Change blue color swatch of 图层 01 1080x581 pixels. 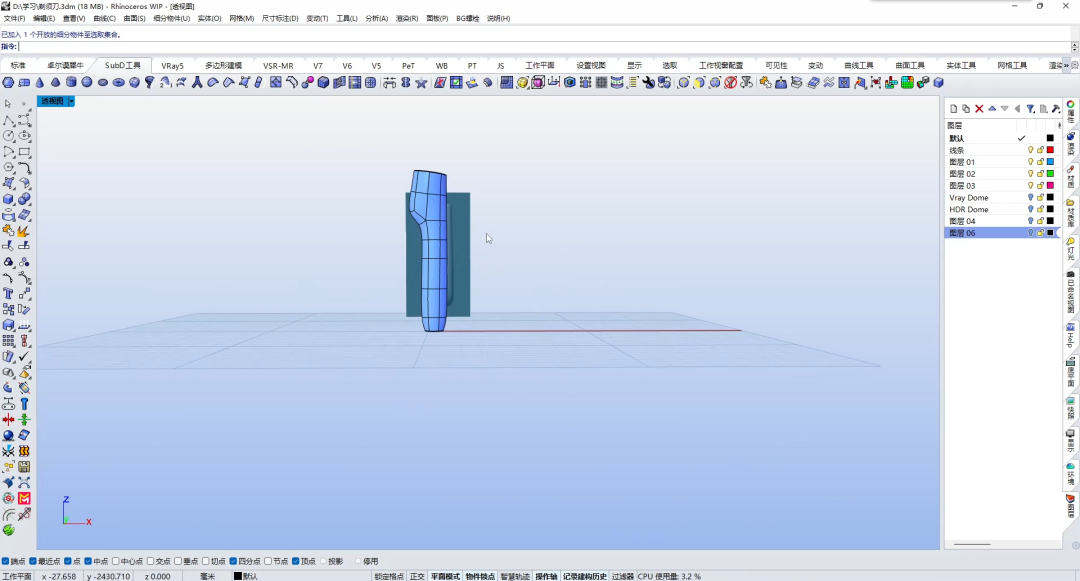[x=1050, y=162]
